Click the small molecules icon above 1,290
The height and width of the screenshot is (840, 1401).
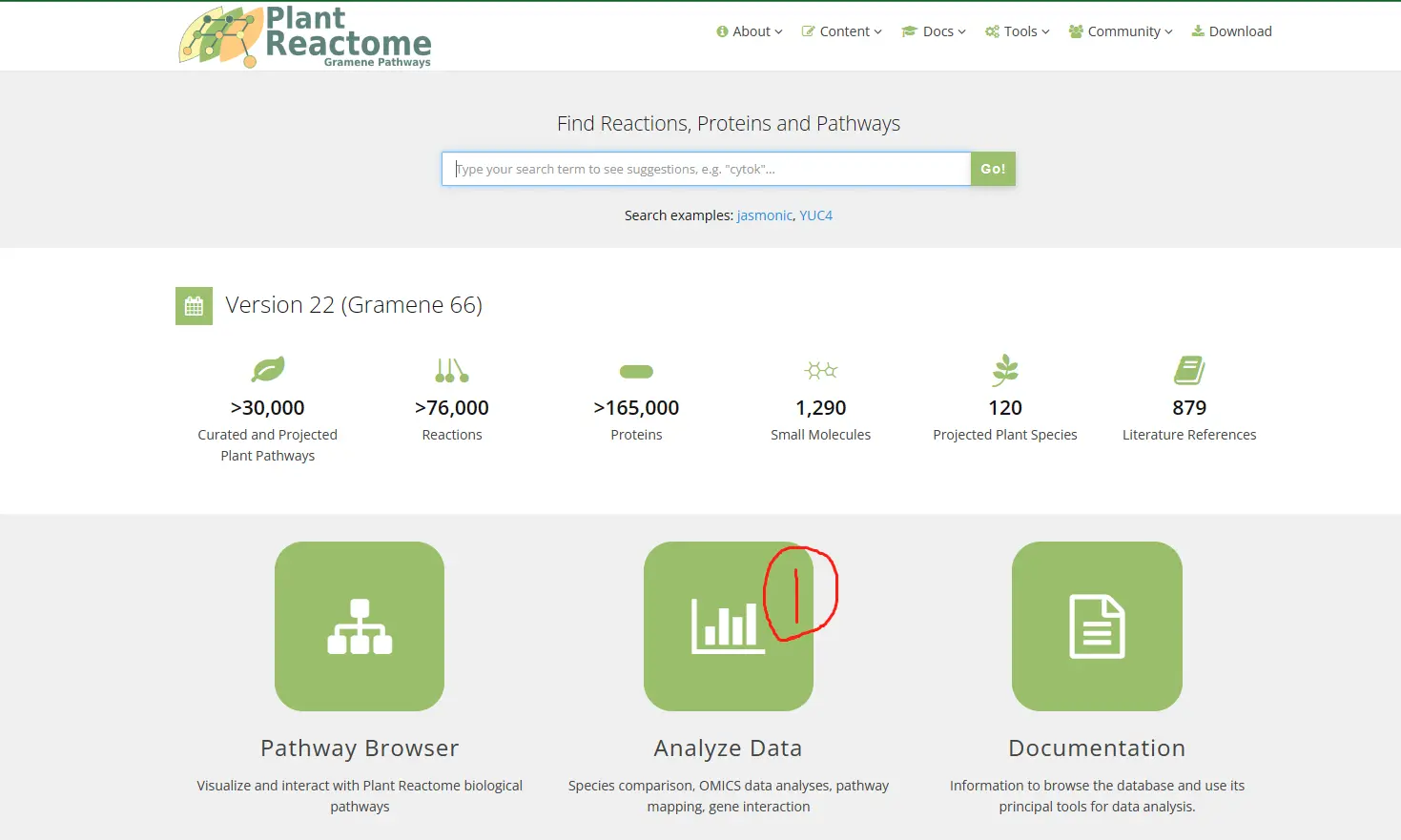coord(820,370)
